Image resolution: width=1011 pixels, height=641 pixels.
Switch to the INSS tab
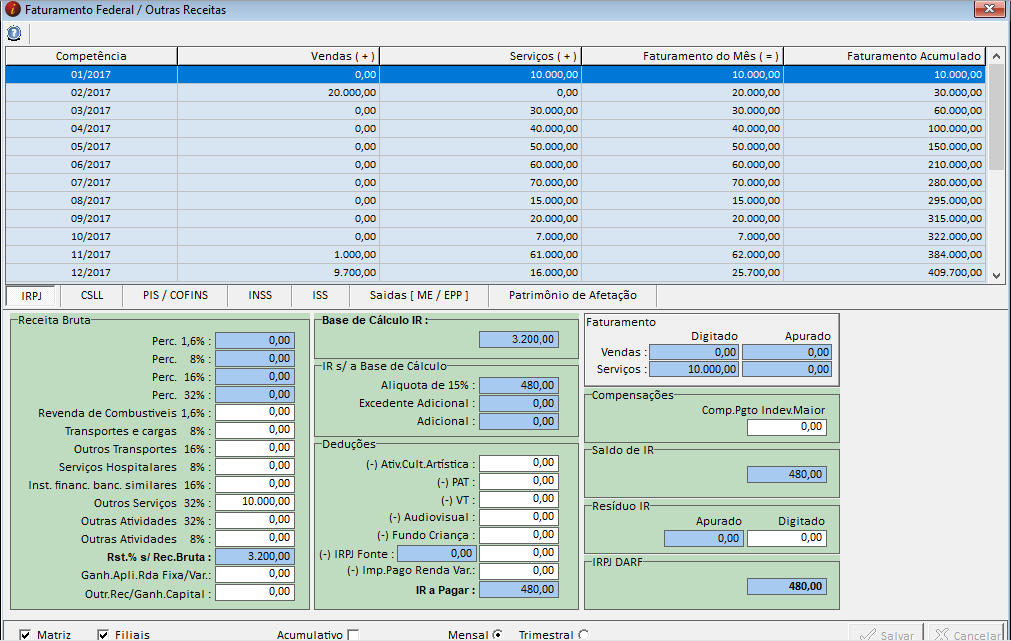pos(260,295)
